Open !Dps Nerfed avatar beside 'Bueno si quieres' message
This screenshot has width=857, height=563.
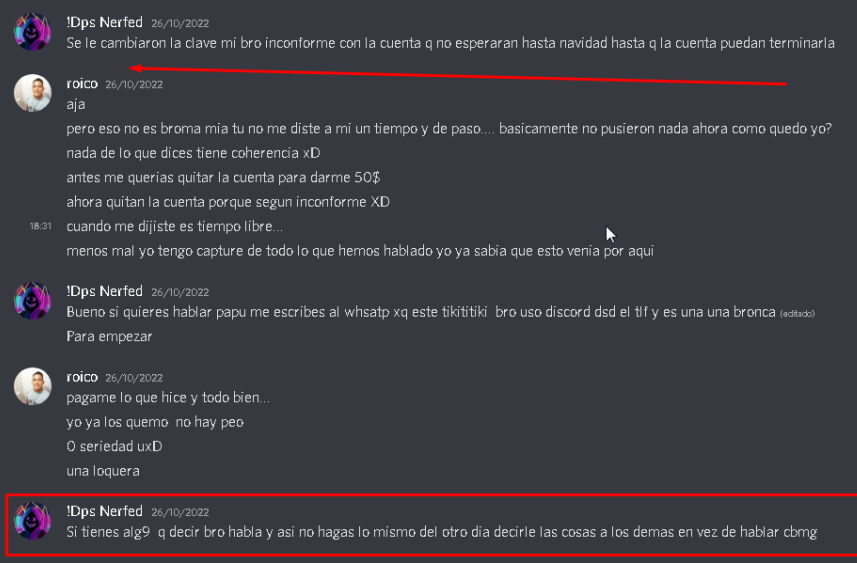pyautogui.click(x=32, y=301)
